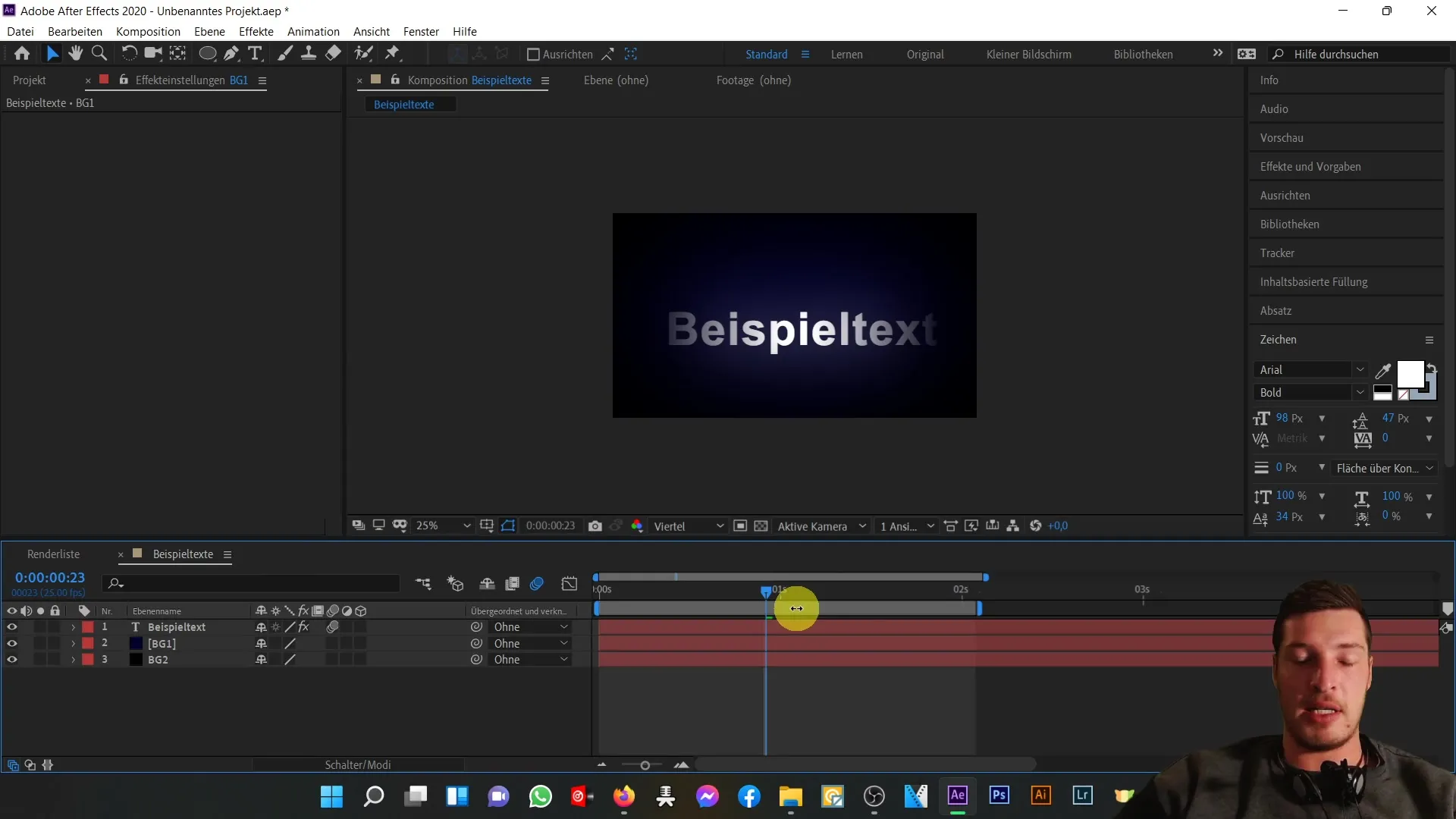1456x819 pixels.
Task: Click the Komposition menu item
Action: click(148, 31)
